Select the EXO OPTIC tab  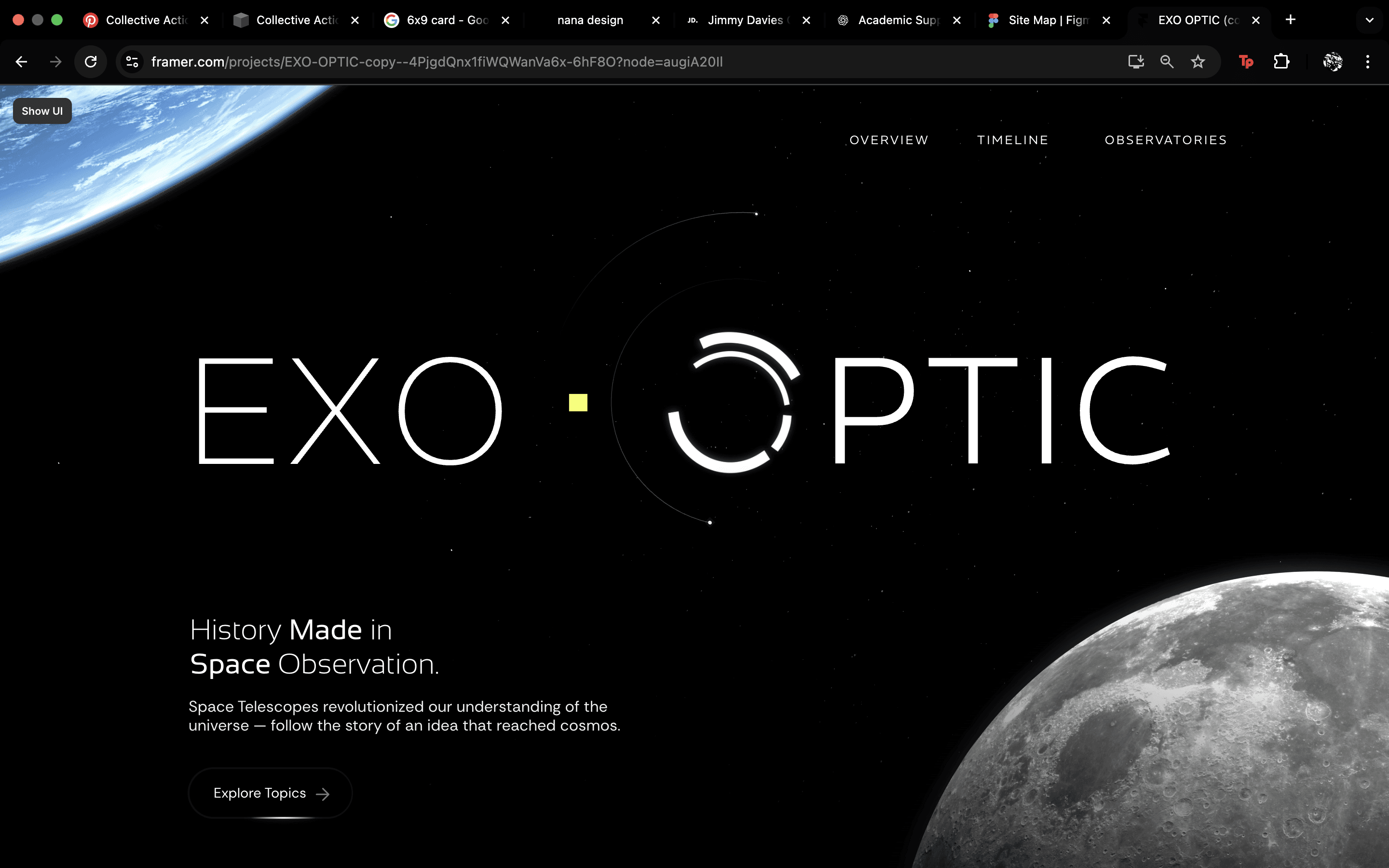1198,20
